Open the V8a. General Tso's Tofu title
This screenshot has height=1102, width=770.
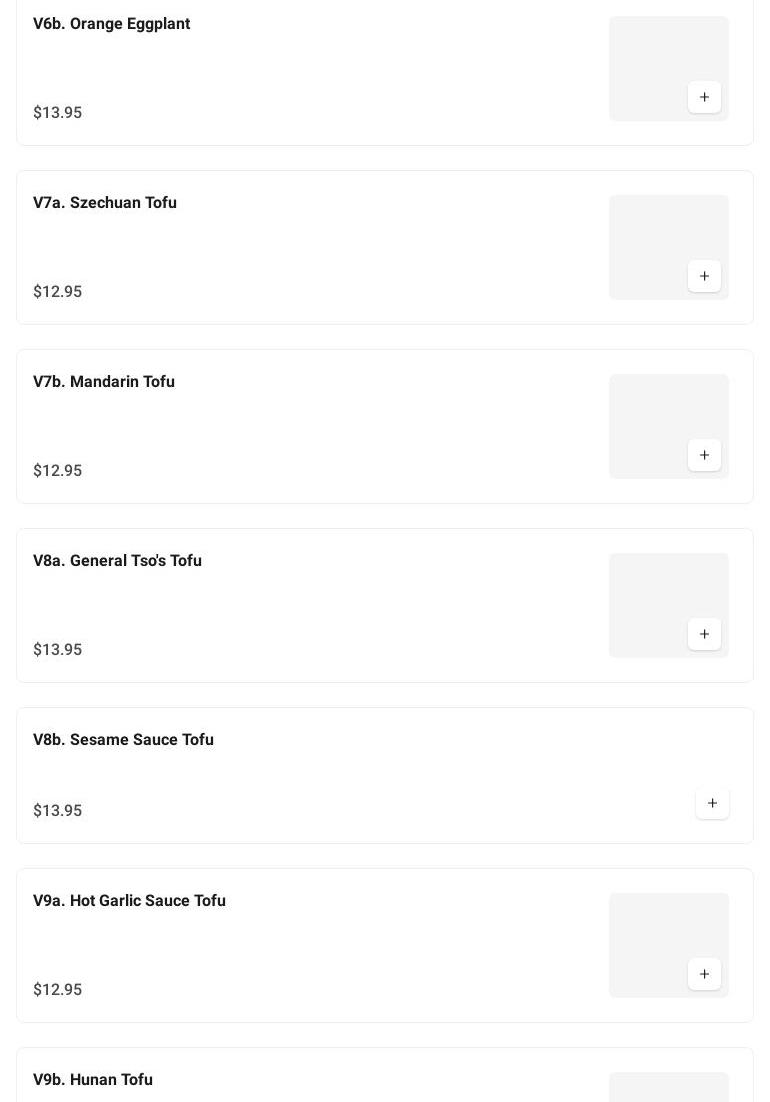point(117,561)
